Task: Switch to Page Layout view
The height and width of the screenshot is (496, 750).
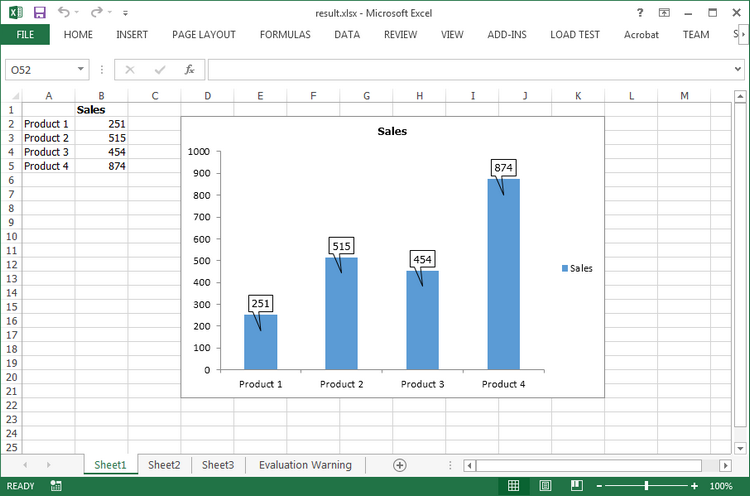Action: click(x=545, y=486)
